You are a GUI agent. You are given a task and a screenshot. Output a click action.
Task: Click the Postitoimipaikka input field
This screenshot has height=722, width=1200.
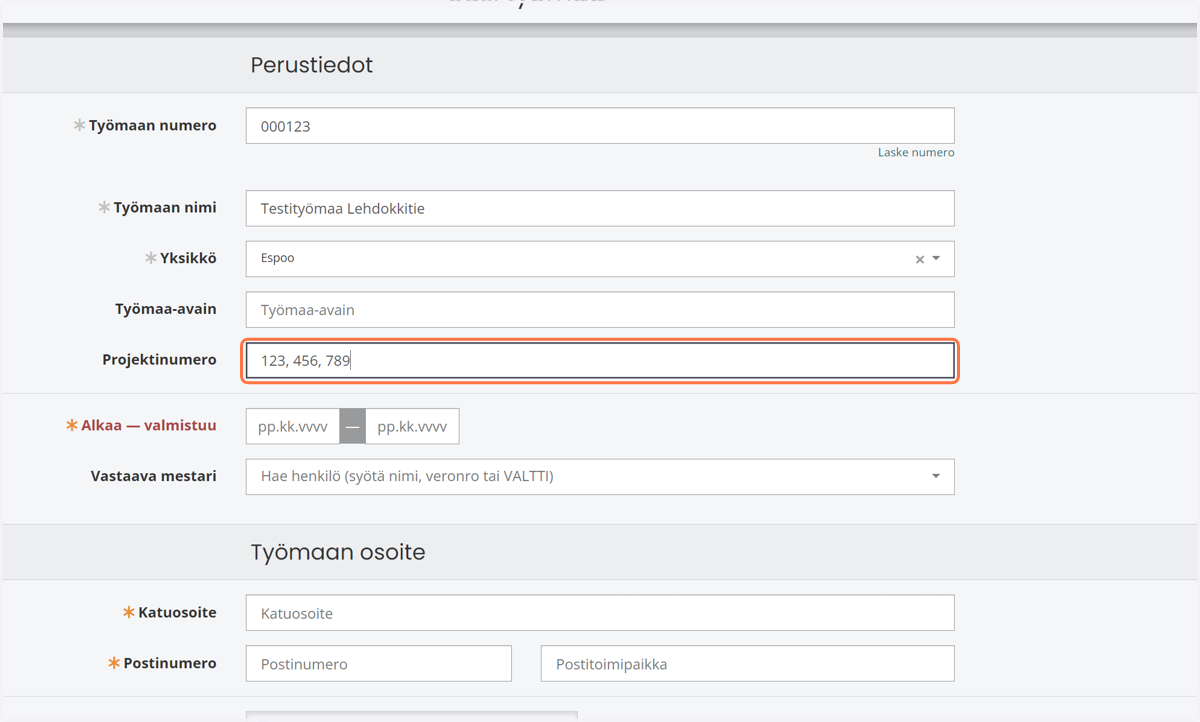pyautogui.click(x=748, y=664)
